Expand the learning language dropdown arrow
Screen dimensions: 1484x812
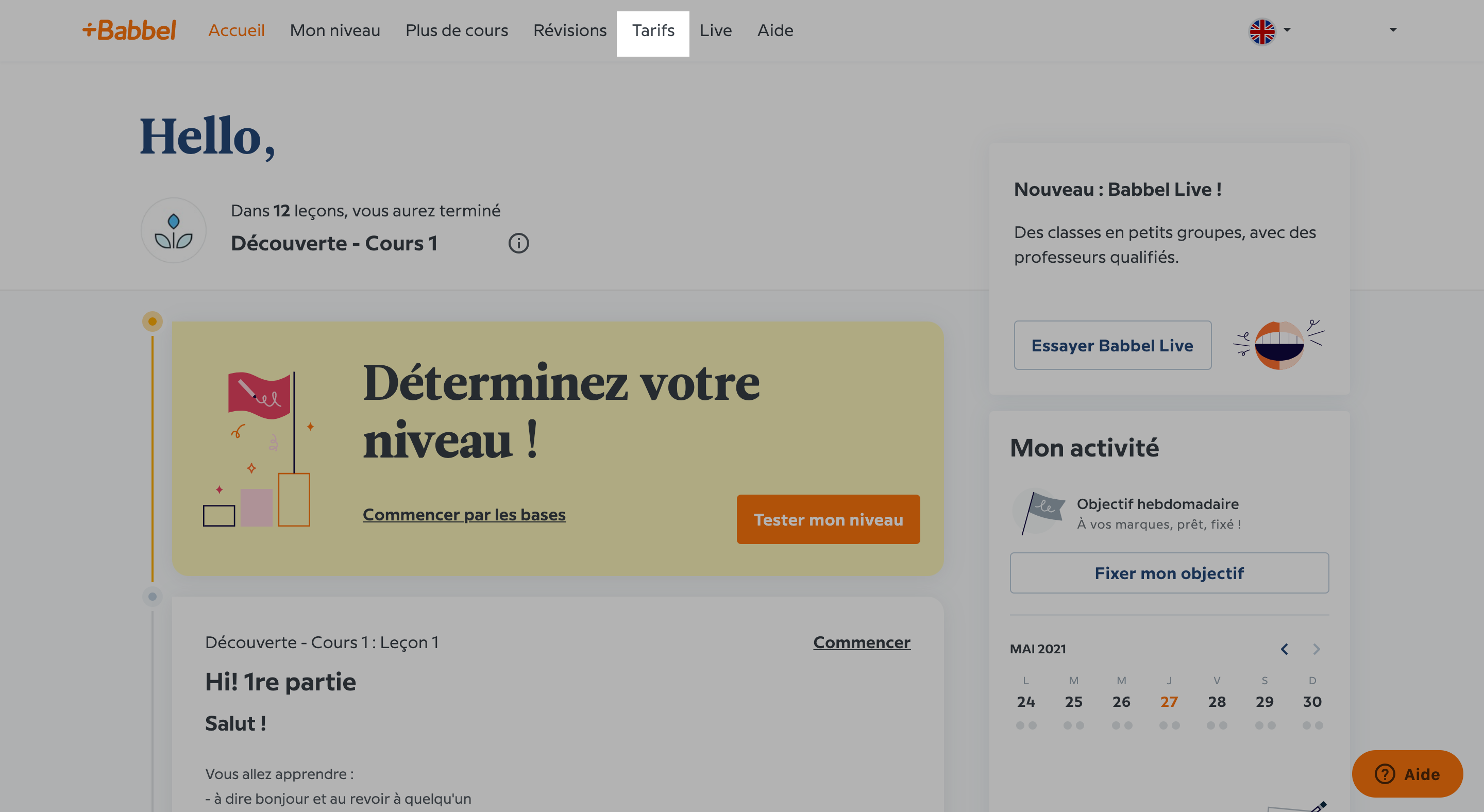1287,29
